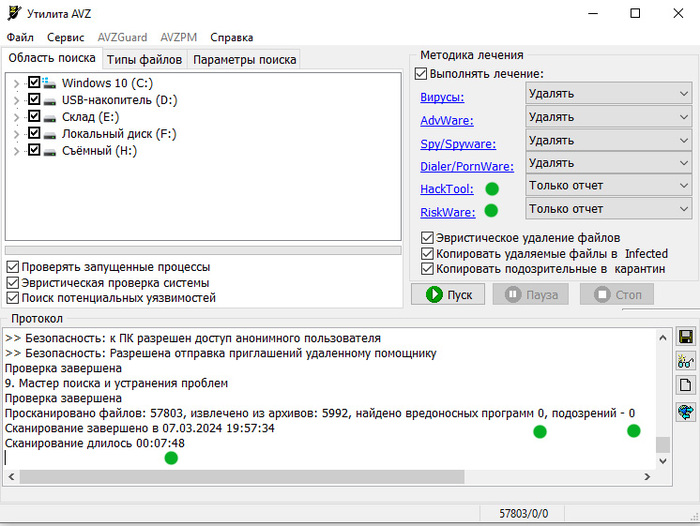This screenshot has width=700, height=526.
Task: Open the protocol viewer glasses icon
Action: [x=685, y=361]
